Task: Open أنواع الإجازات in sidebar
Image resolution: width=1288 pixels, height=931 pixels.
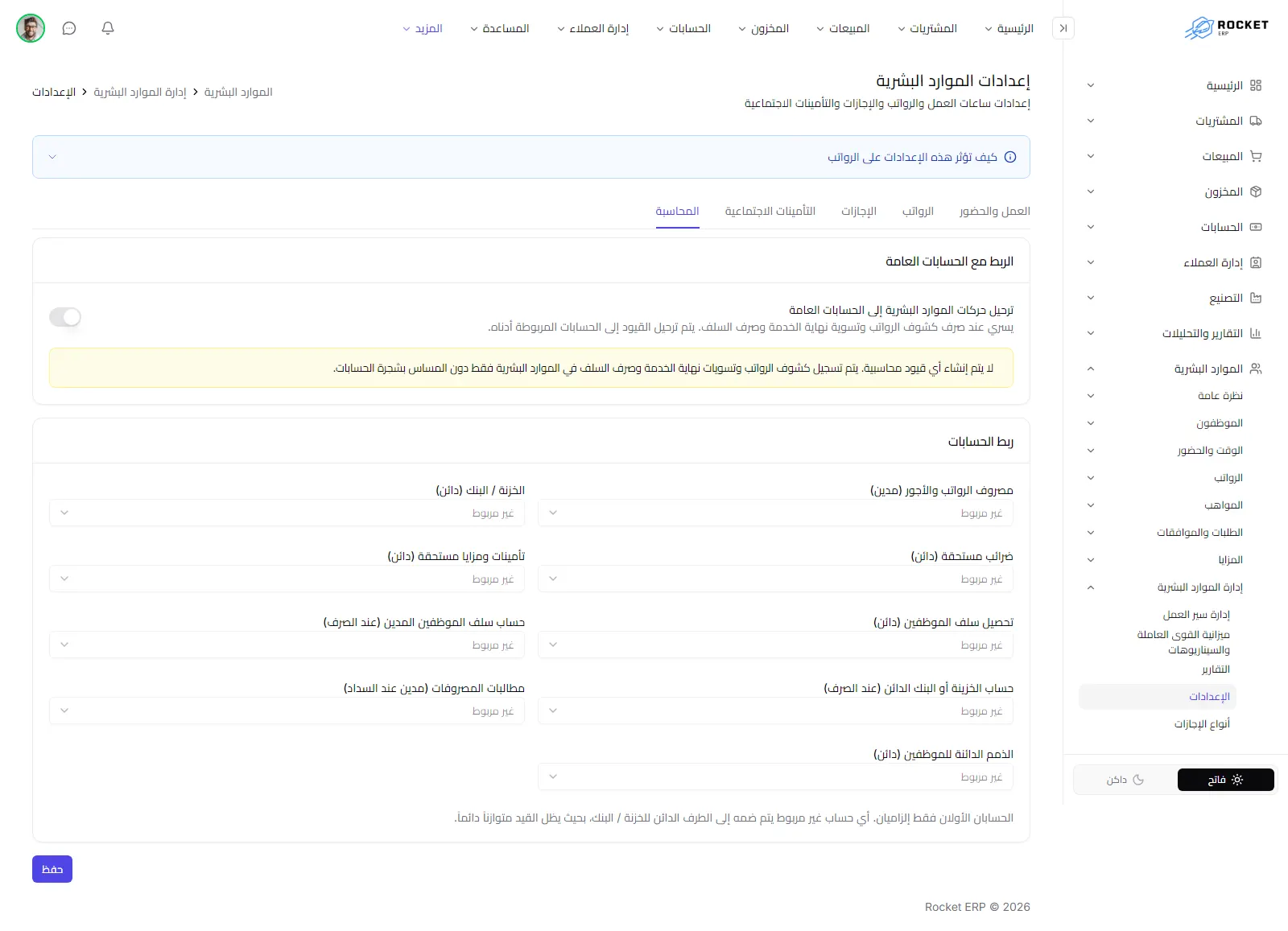Action: (x=1202, y=724)
